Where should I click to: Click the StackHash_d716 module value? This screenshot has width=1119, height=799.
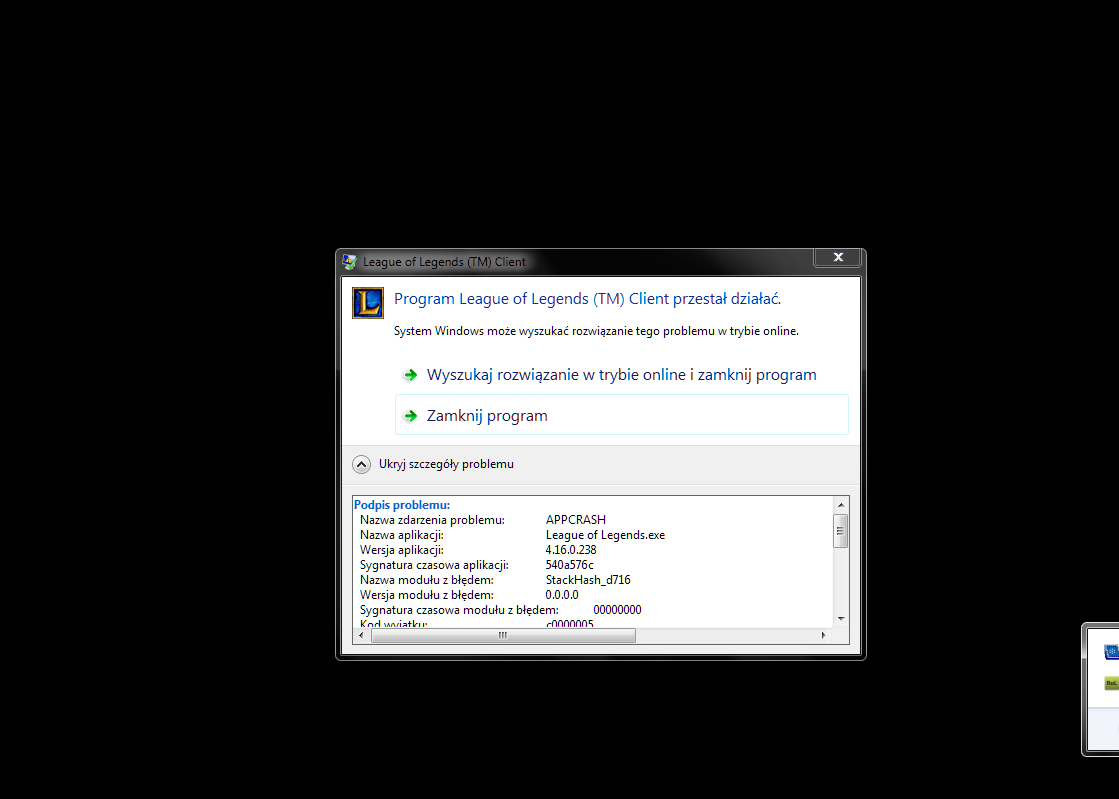point(588,580)
